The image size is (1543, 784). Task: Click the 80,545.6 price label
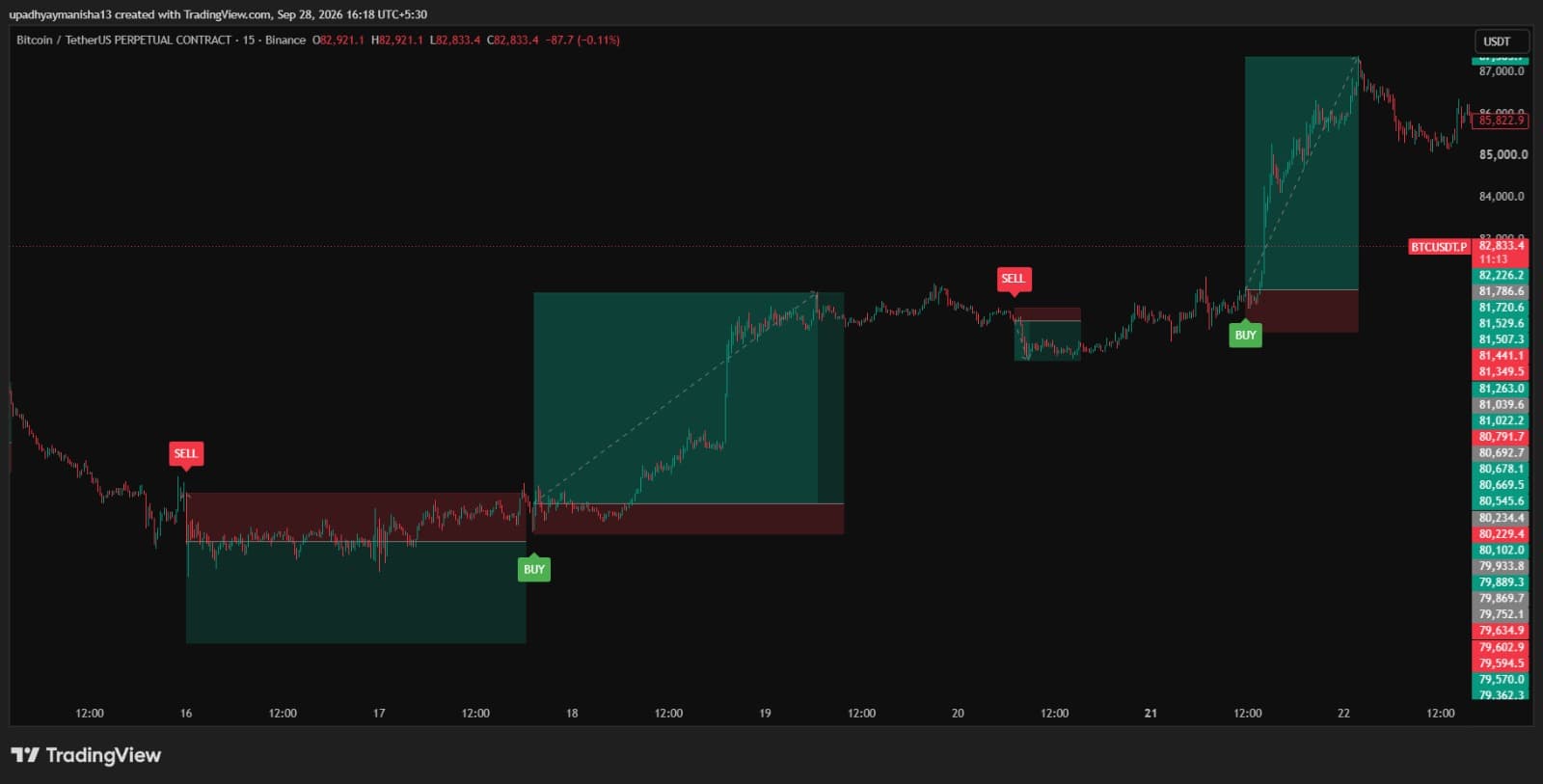click(1502, 500)
